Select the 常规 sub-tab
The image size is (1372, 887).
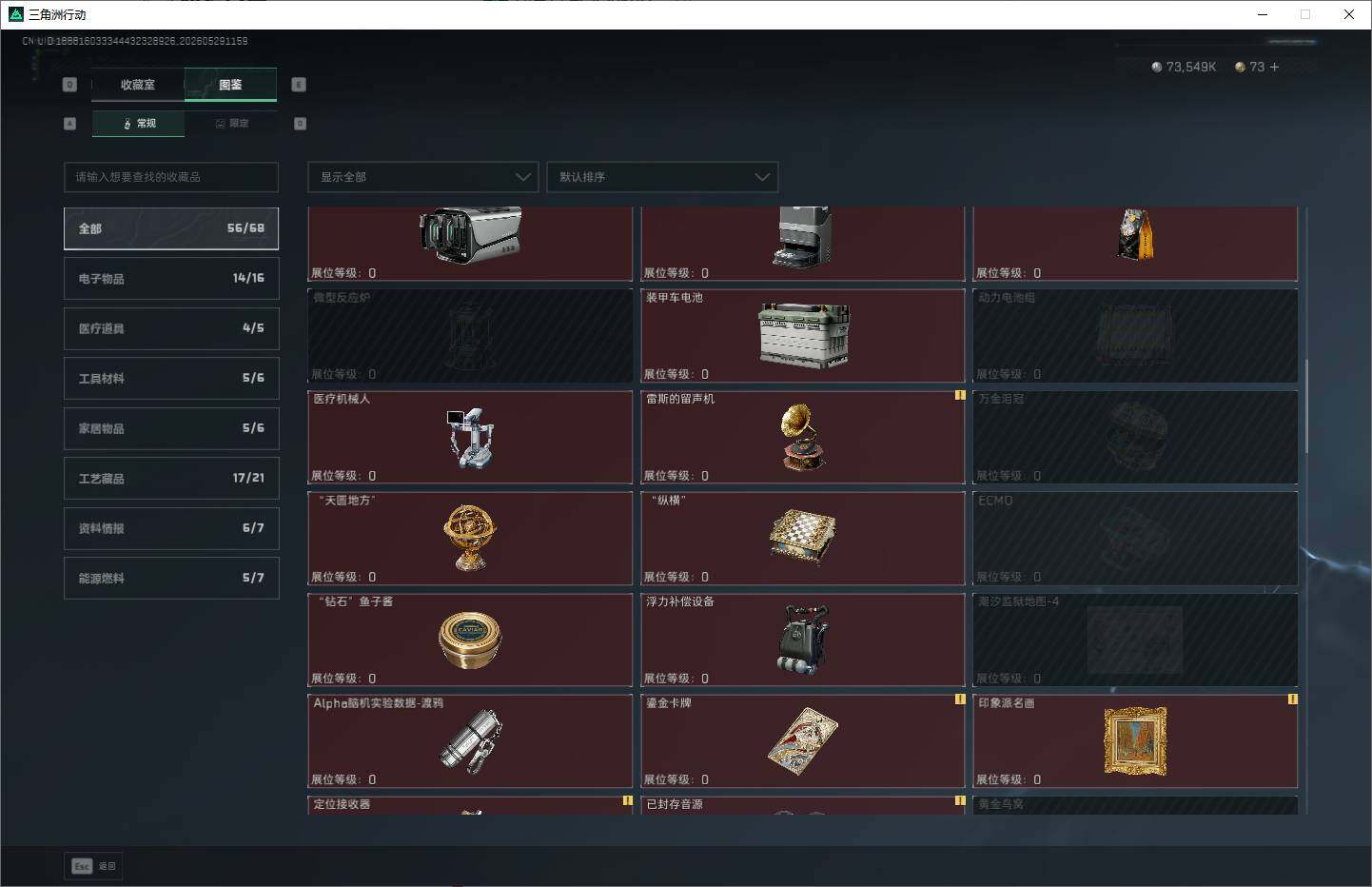[x=138, y=124]
